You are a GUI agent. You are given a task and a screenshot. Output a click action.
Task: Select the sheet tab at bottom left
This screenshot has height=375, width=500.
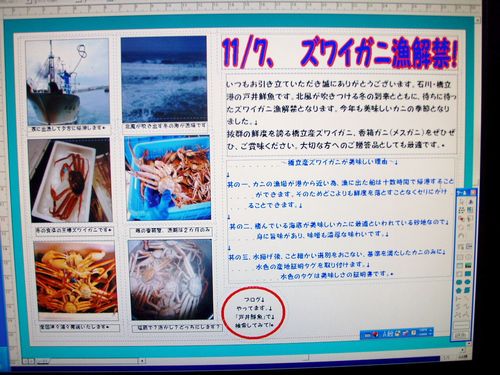point(43,361)
